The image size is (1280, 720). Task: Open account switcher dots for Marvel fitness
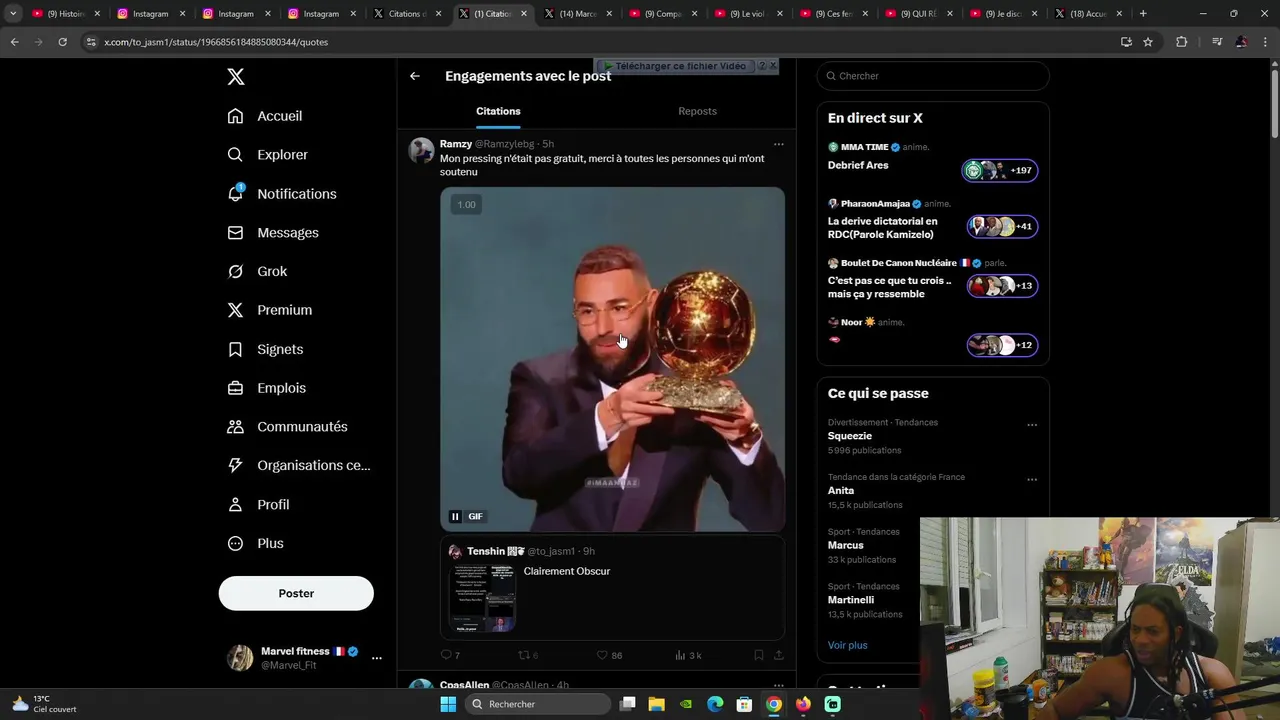pos(376,658)
